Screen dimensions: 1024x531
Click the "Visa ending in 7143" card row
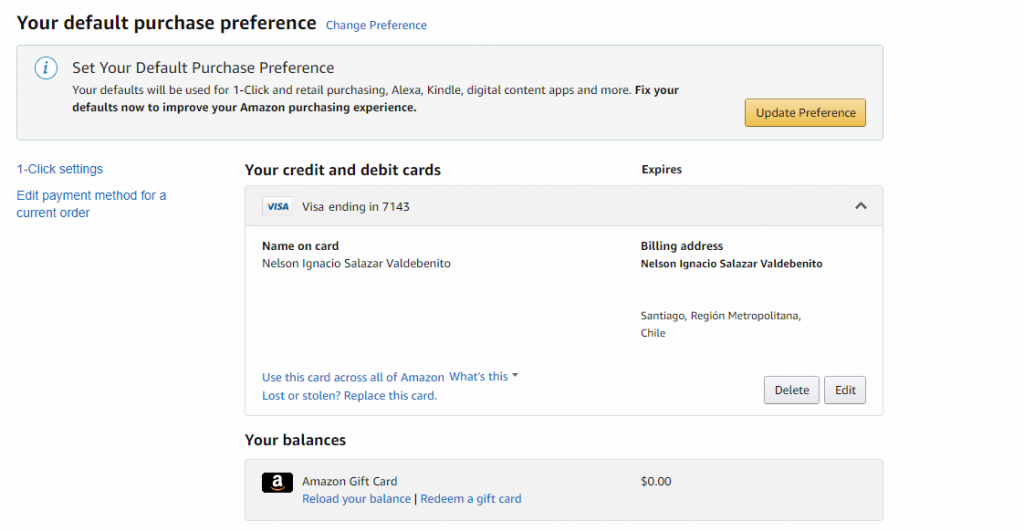coord(355,207)
